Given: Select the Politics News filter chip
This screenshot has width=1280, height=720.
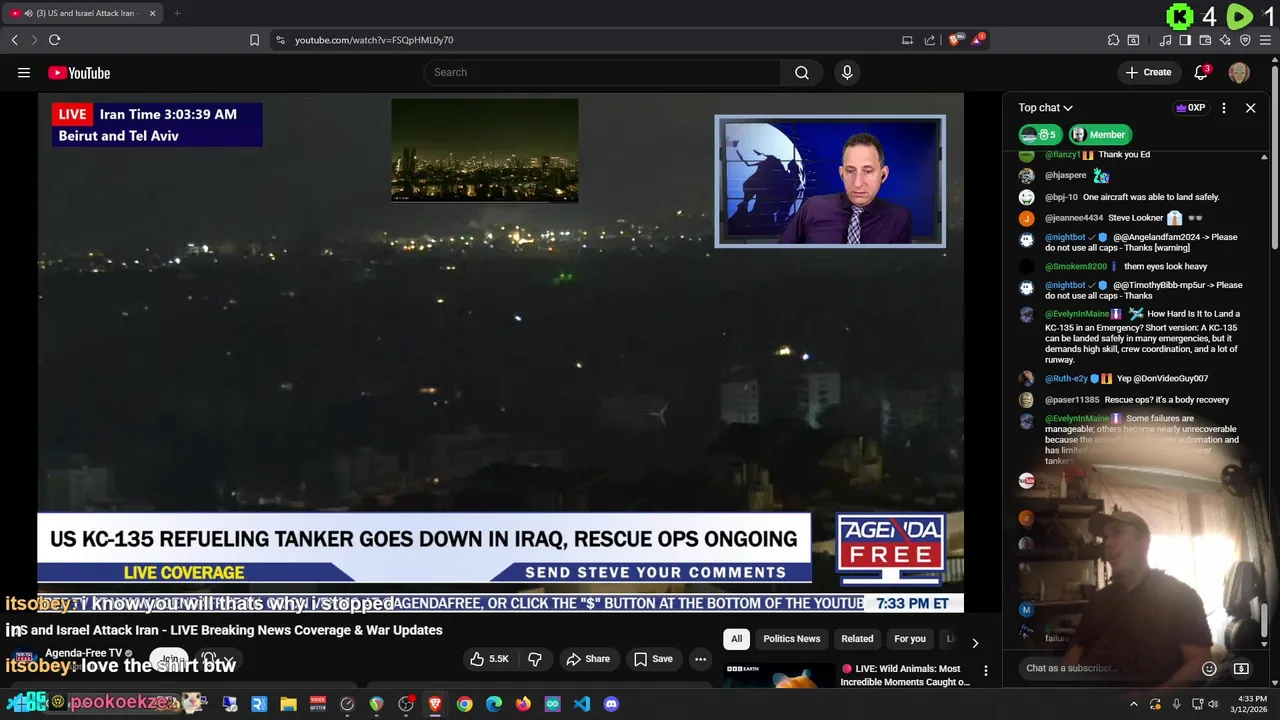Looking at the screenshot, I should [x=791, y=639].
